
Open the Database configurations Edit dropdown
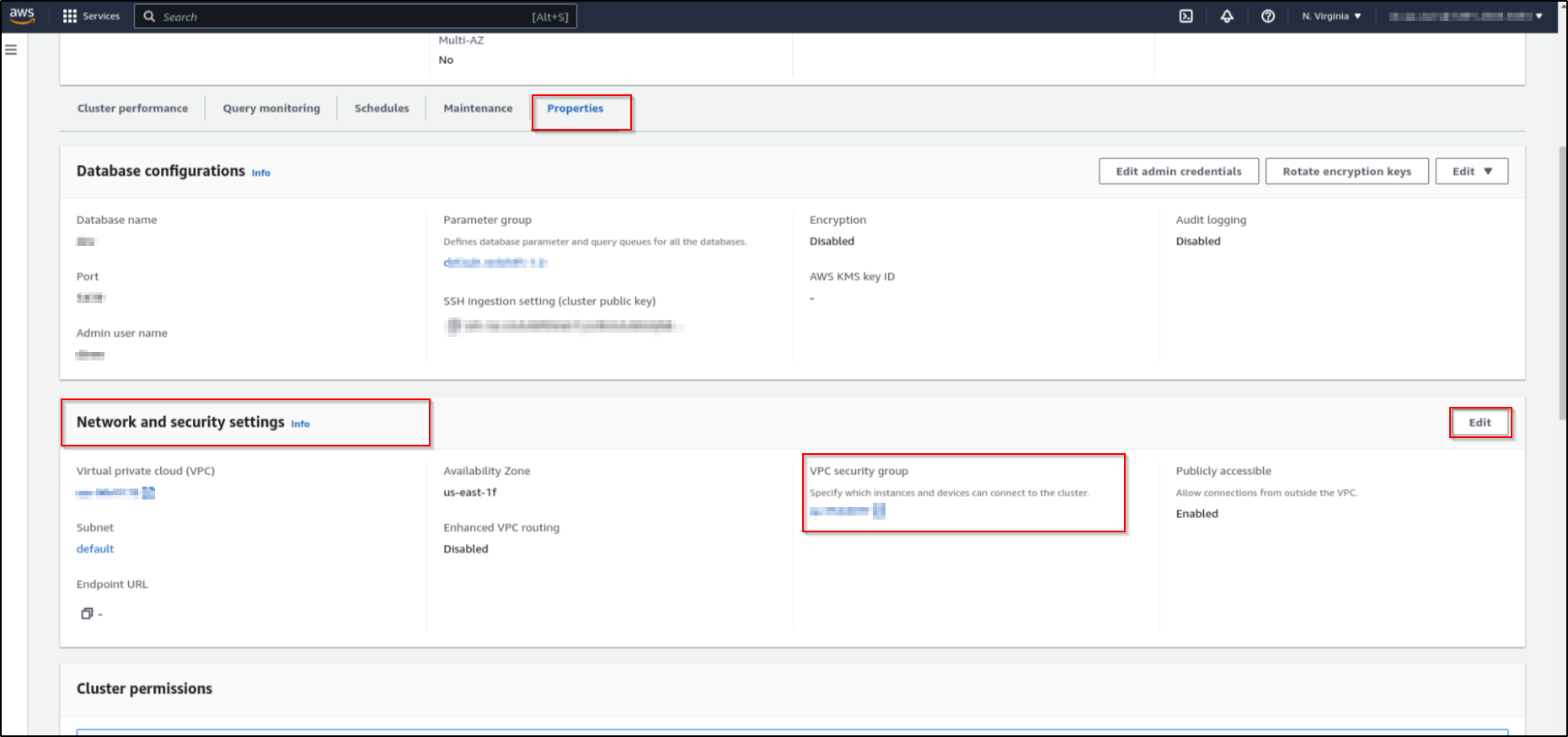(1472, 171)
